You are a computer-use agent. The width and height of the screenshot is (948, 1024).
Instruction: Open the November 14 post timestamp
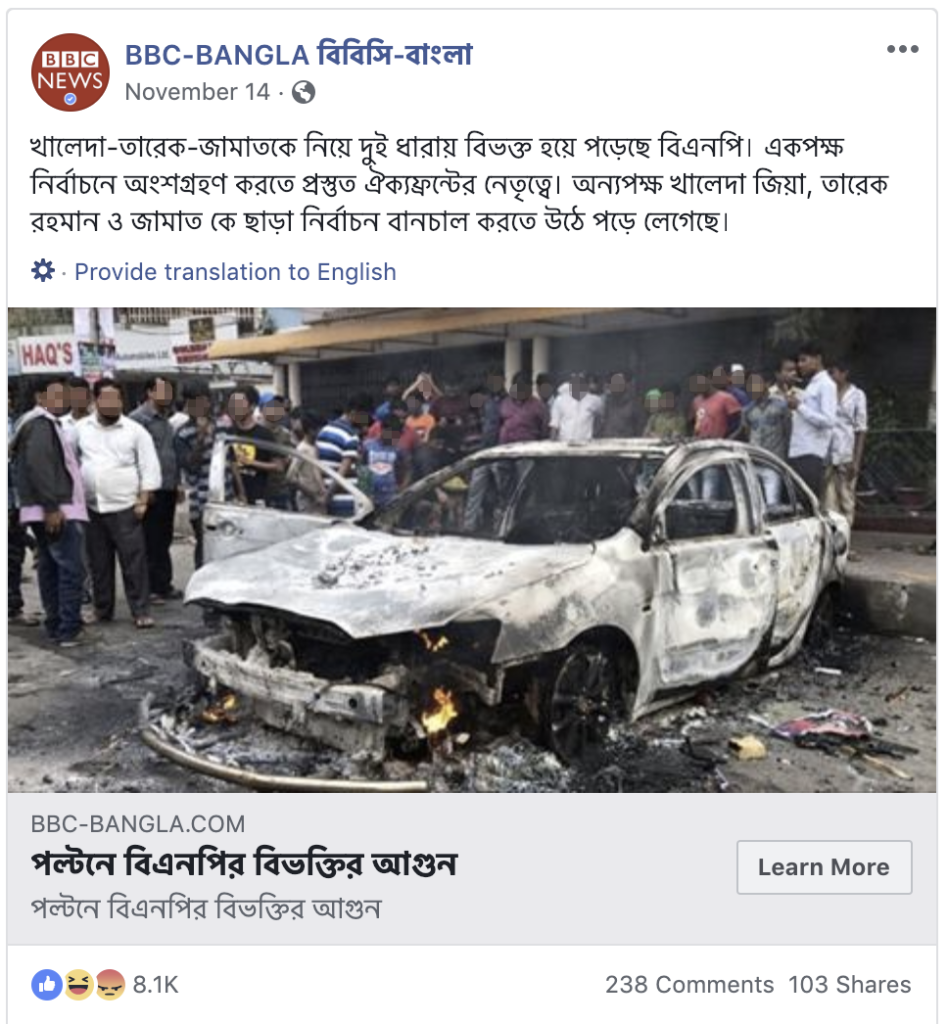tap(197, 92)
